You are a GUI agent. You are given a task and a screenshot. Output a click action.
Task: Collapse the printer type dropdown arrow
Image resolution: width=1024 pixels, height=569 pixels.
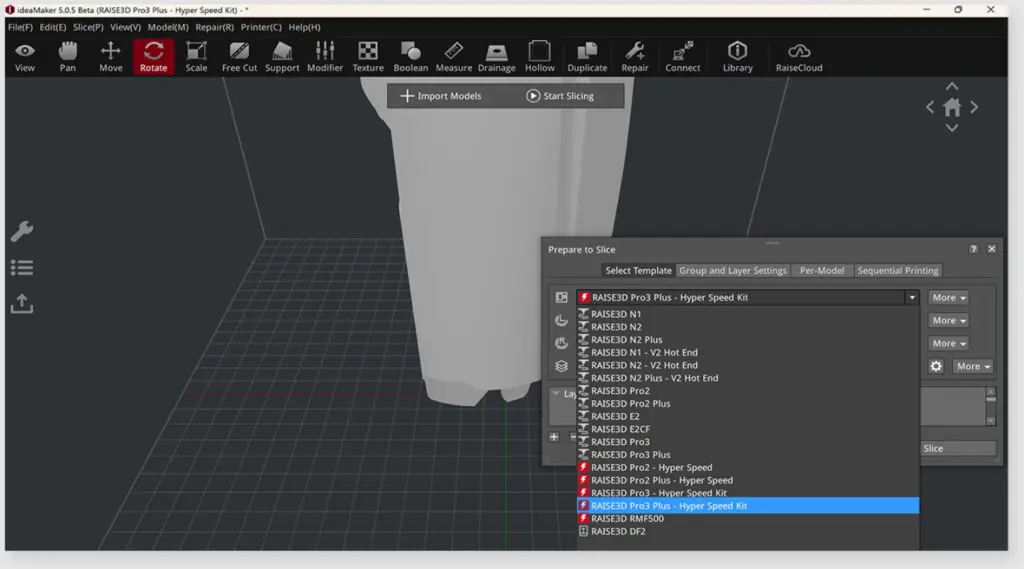click(912, 297)
